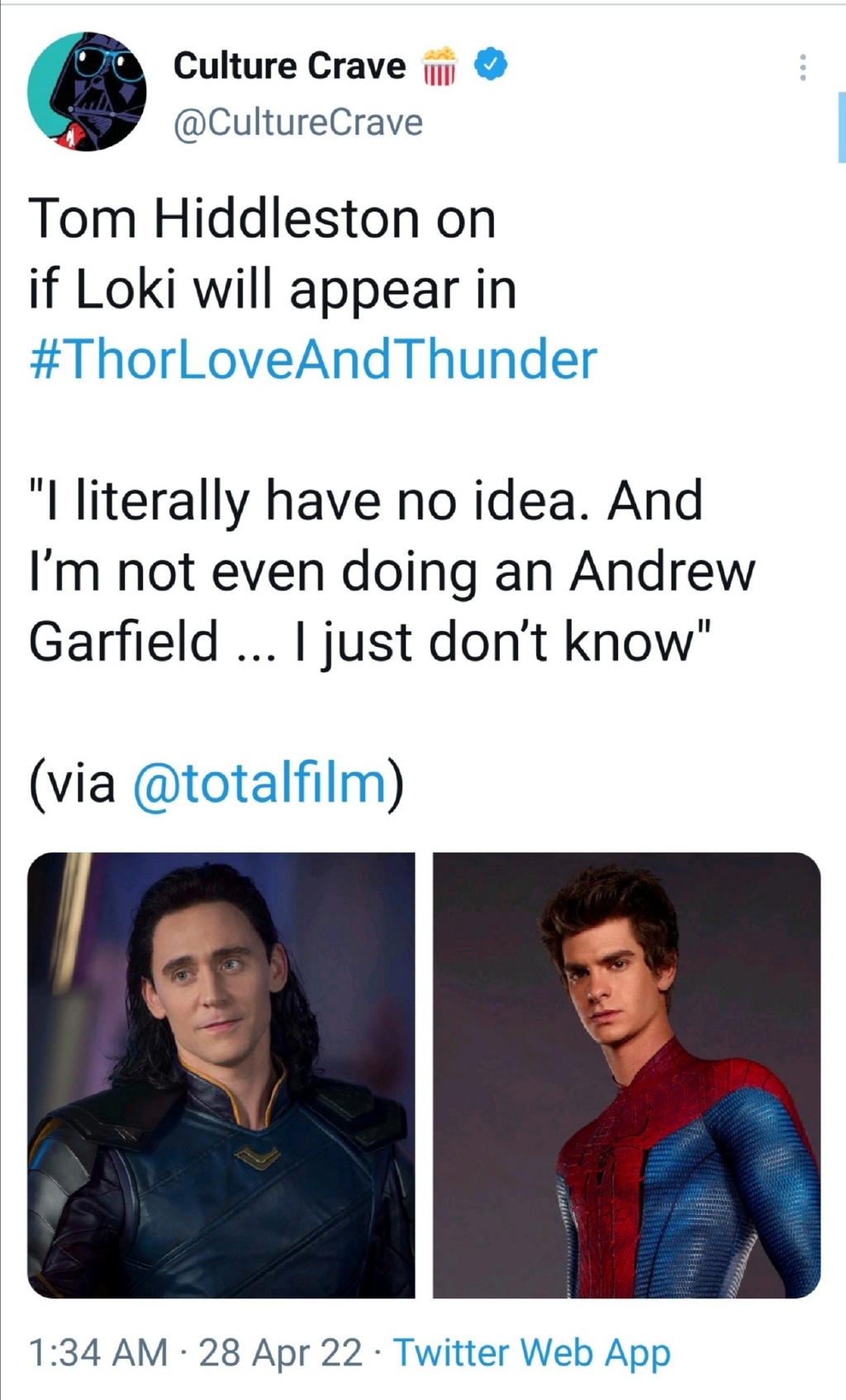Click the 1:34 AM timestamp
This screenshot has height=1400, width=846.
[x=97, y=1353]
